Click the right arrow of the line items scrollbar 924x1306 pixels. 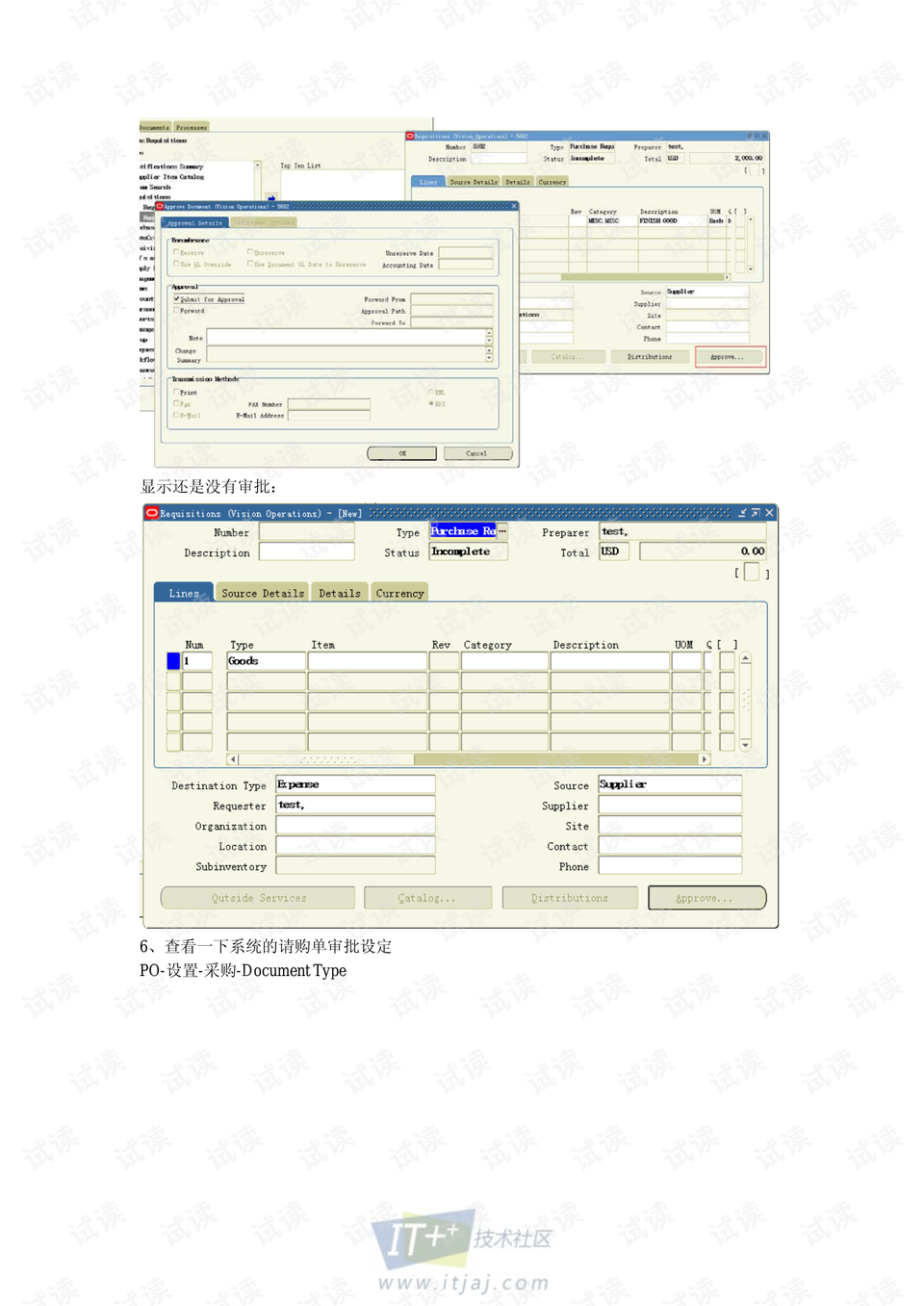706,759
